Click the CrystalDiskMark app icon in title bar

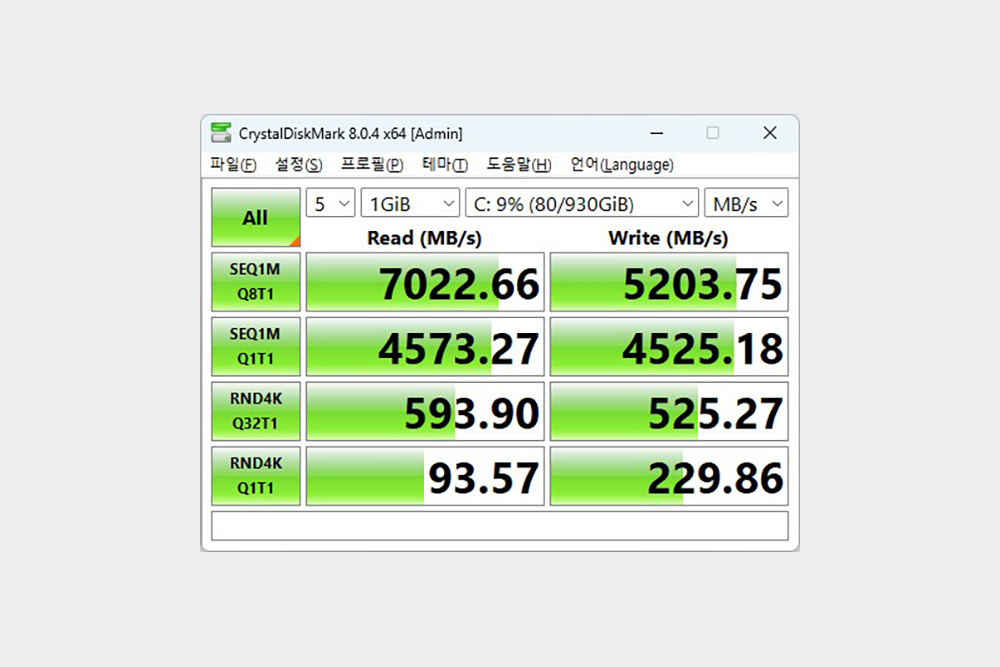[221, 133]
